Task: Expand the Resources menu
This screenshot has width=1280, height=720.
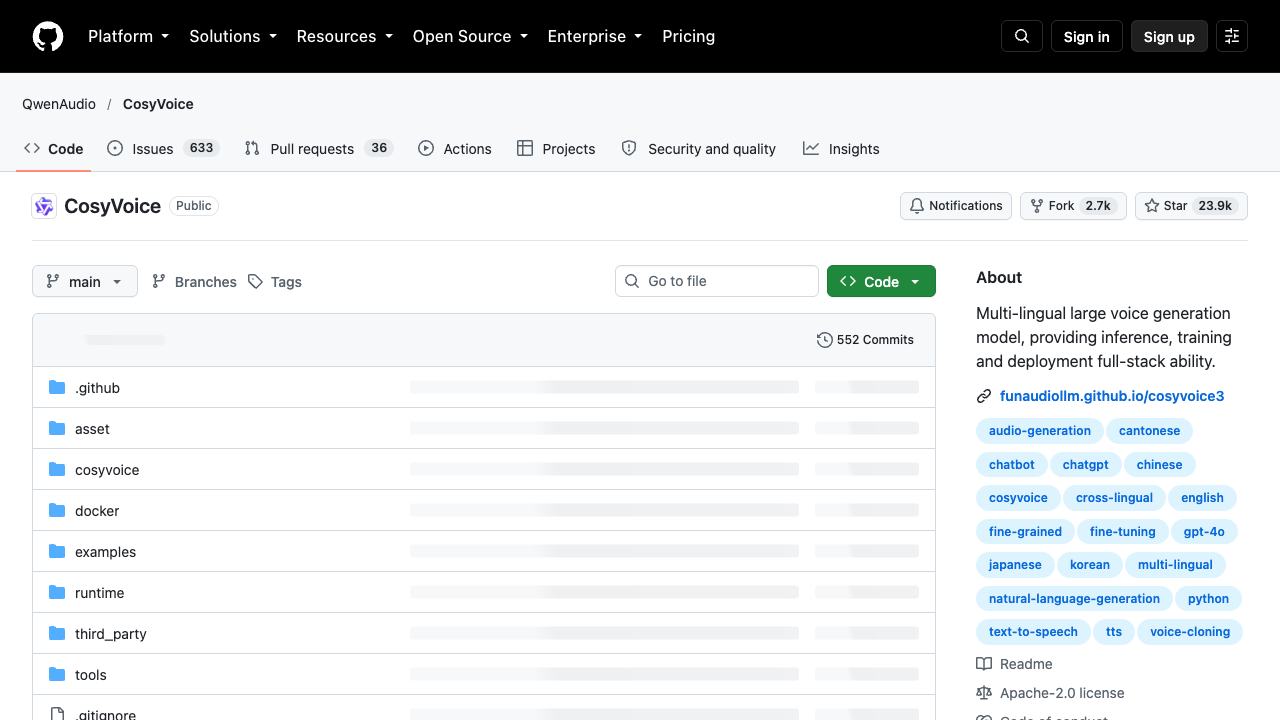Action: coord(344,36)
